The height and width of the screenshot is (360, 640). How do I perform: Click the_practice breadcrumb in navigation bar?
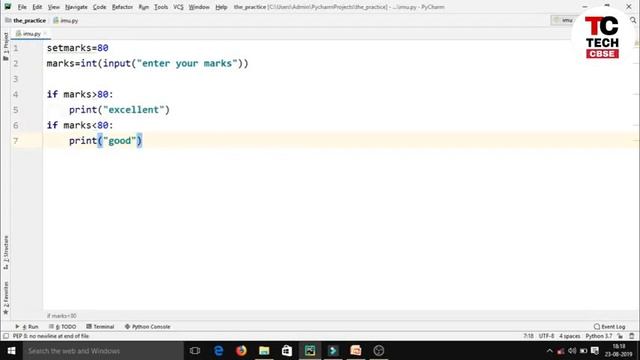[26, 20]
